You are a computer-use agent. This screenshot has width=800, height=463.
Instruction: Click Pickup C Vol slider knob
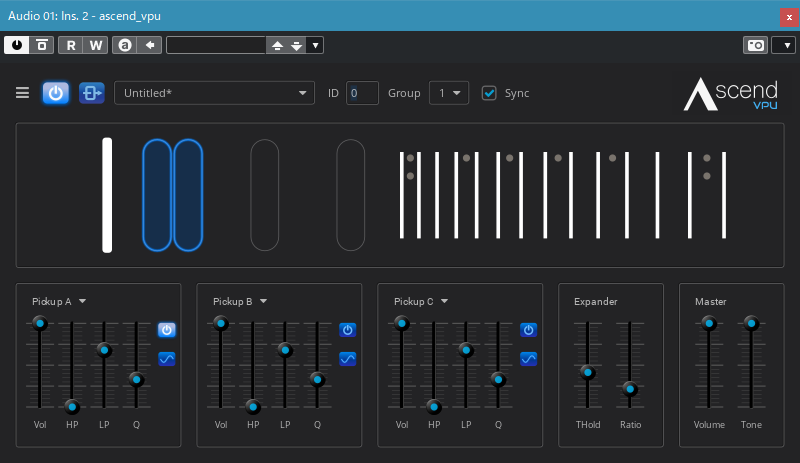(402, 323)
